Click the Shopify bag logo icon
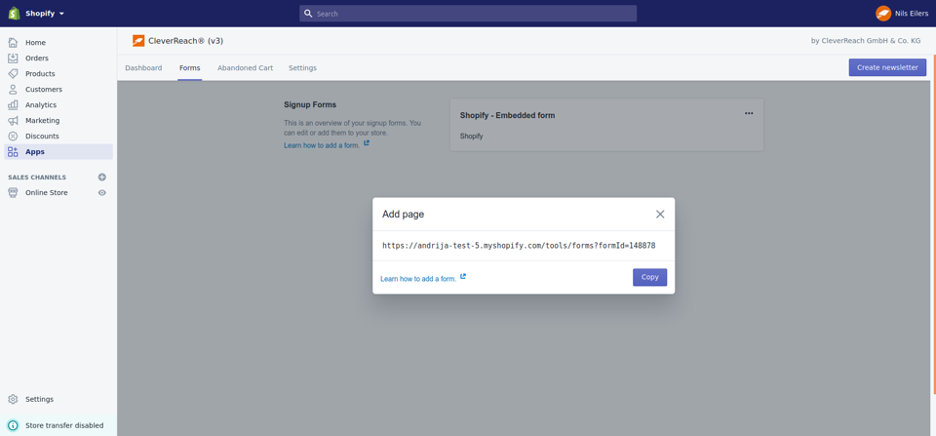This screenshot has width=936, height=436. 14,13
